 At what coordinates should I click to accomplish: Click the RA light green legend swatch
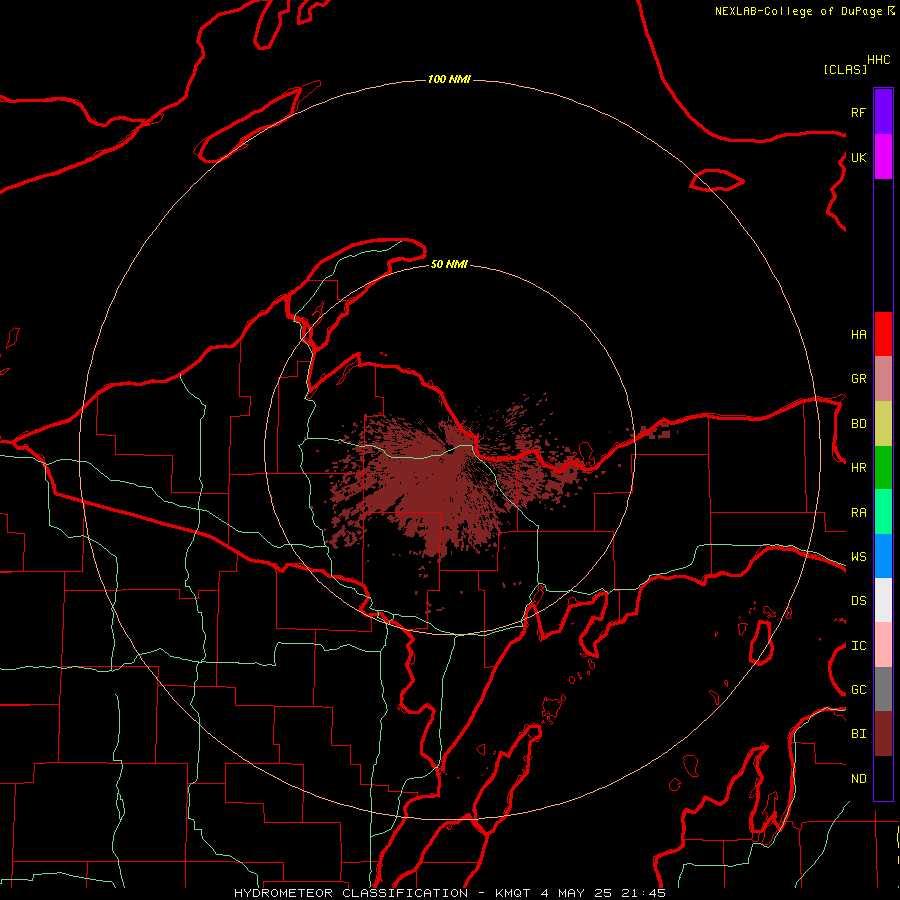click(883, 512)
